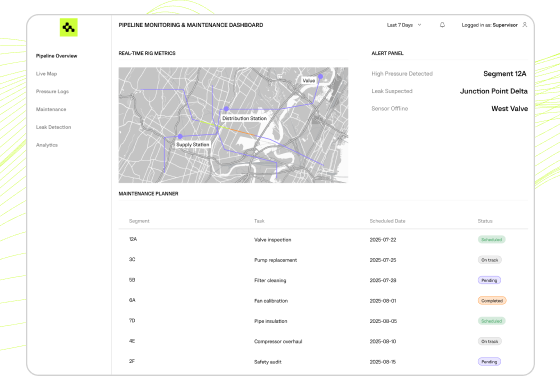Sort by Scheduled Date column header

click(388, 221)
